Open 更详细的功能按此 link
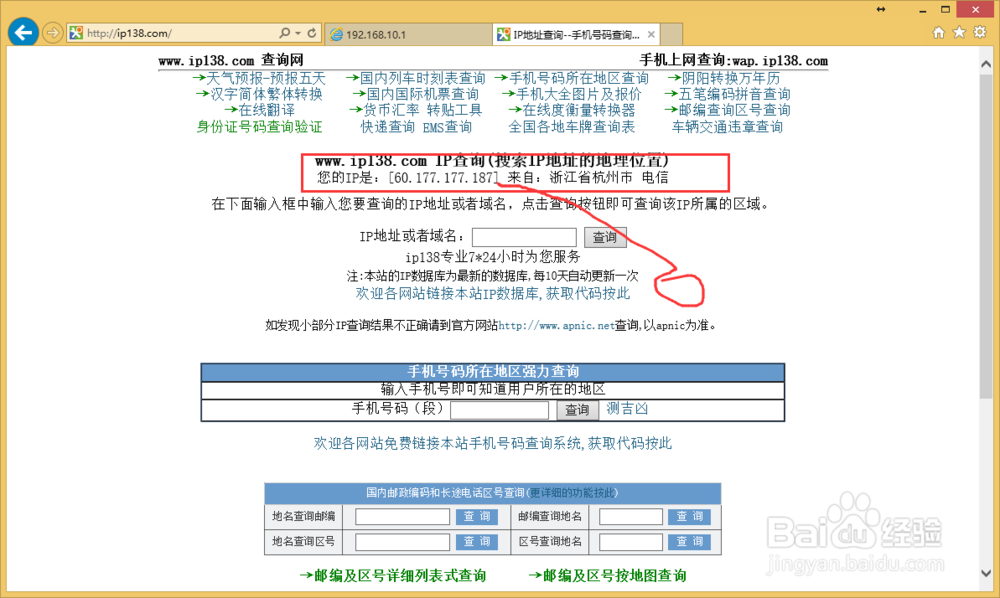 tap(573, 493)
